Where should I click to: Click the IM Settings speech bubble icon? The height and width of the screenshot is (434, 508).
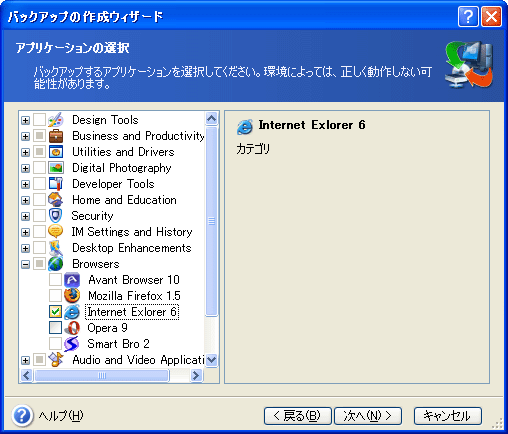point(56,232)
